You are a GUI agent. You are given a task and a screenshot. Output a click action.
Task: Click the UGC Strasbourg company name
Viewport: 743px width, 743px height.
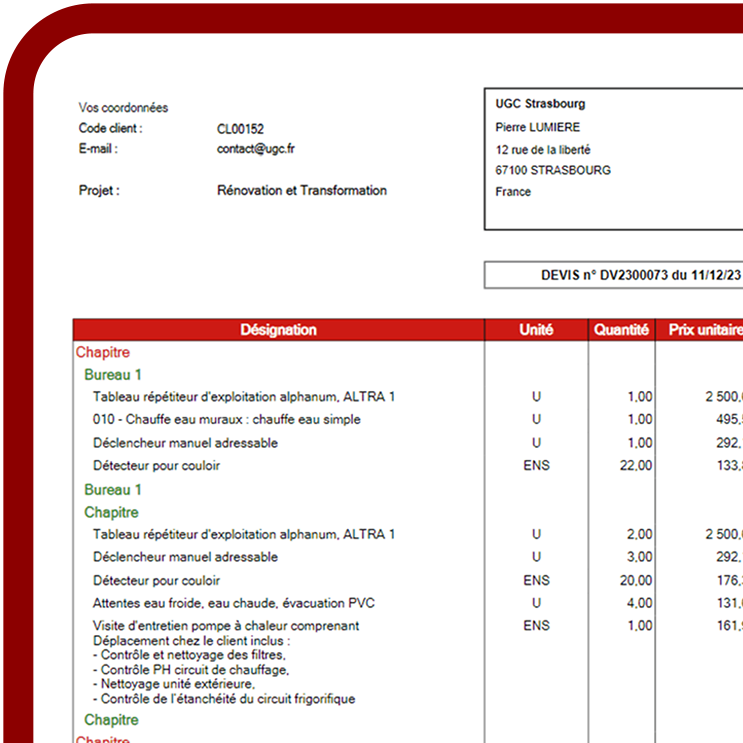pyautogui.click(x=540, y=104)
